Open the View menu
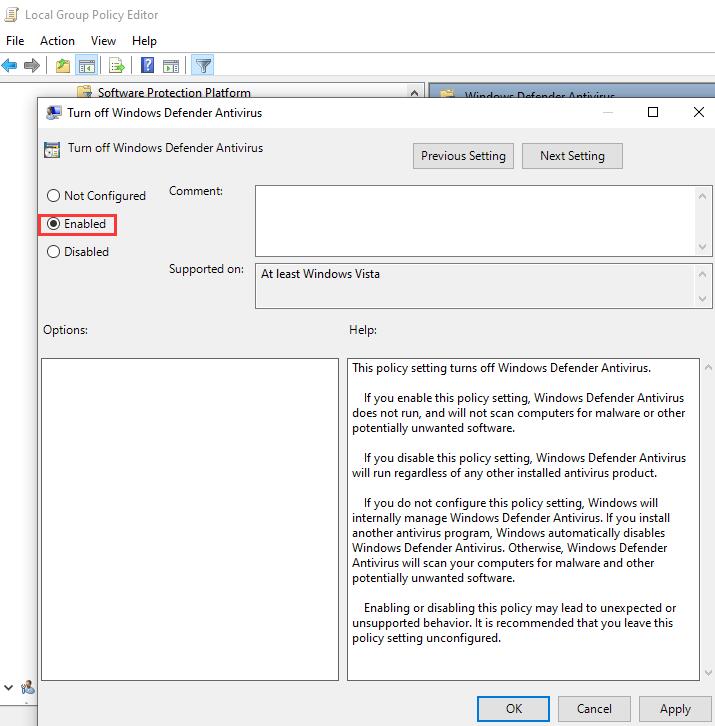 pyautogui.click(x=103, y=41)
